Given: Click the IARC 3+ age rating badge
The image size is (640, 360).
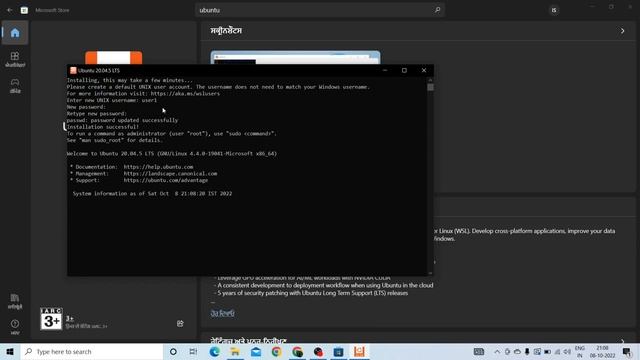Looking at the screenshot, I should pos(51,319).
